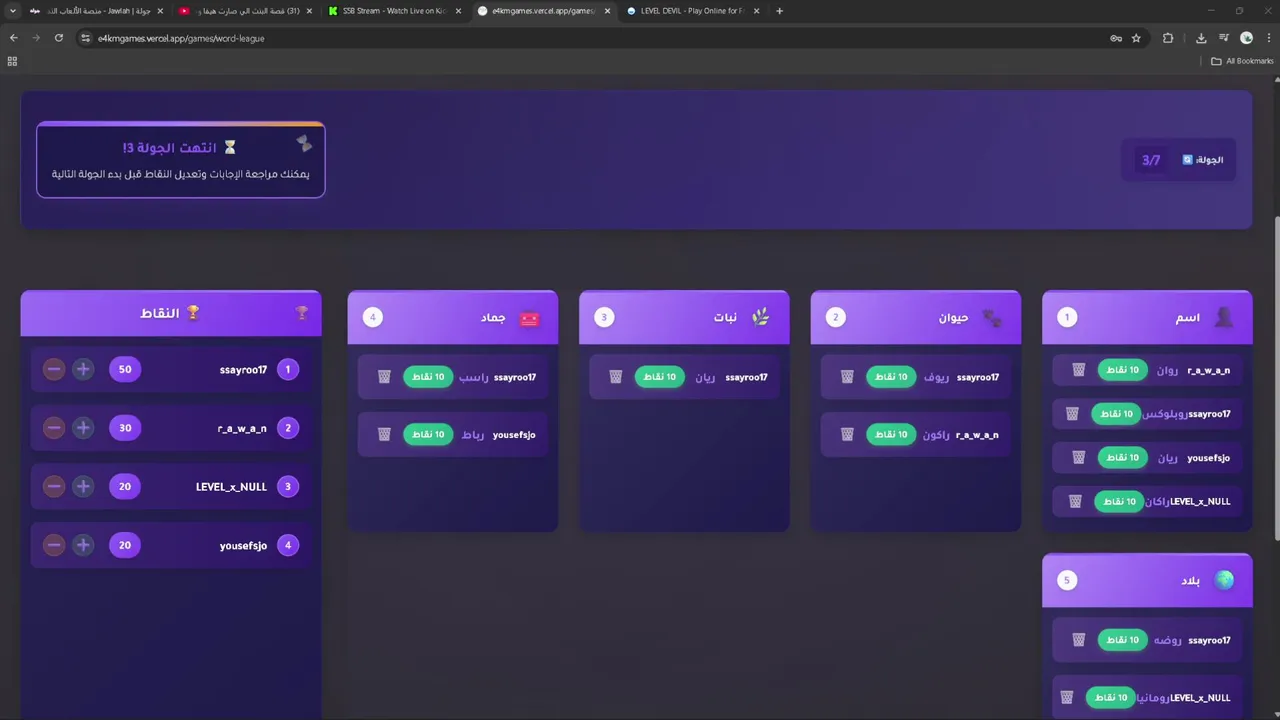Toggle 10 نقاط badge for راكون
This screenshot has height=720, width=1280.
(891, 435)
